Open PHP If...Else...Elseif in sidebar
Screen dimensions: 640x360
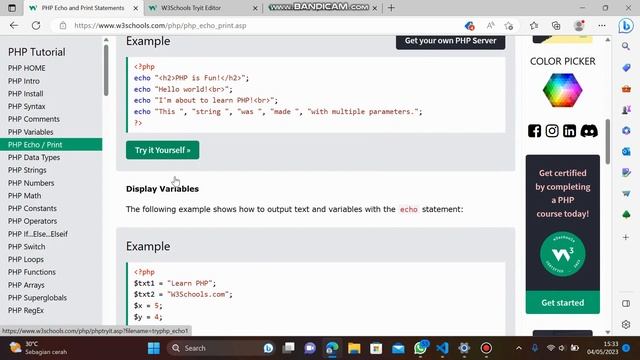tap(38, 234)
